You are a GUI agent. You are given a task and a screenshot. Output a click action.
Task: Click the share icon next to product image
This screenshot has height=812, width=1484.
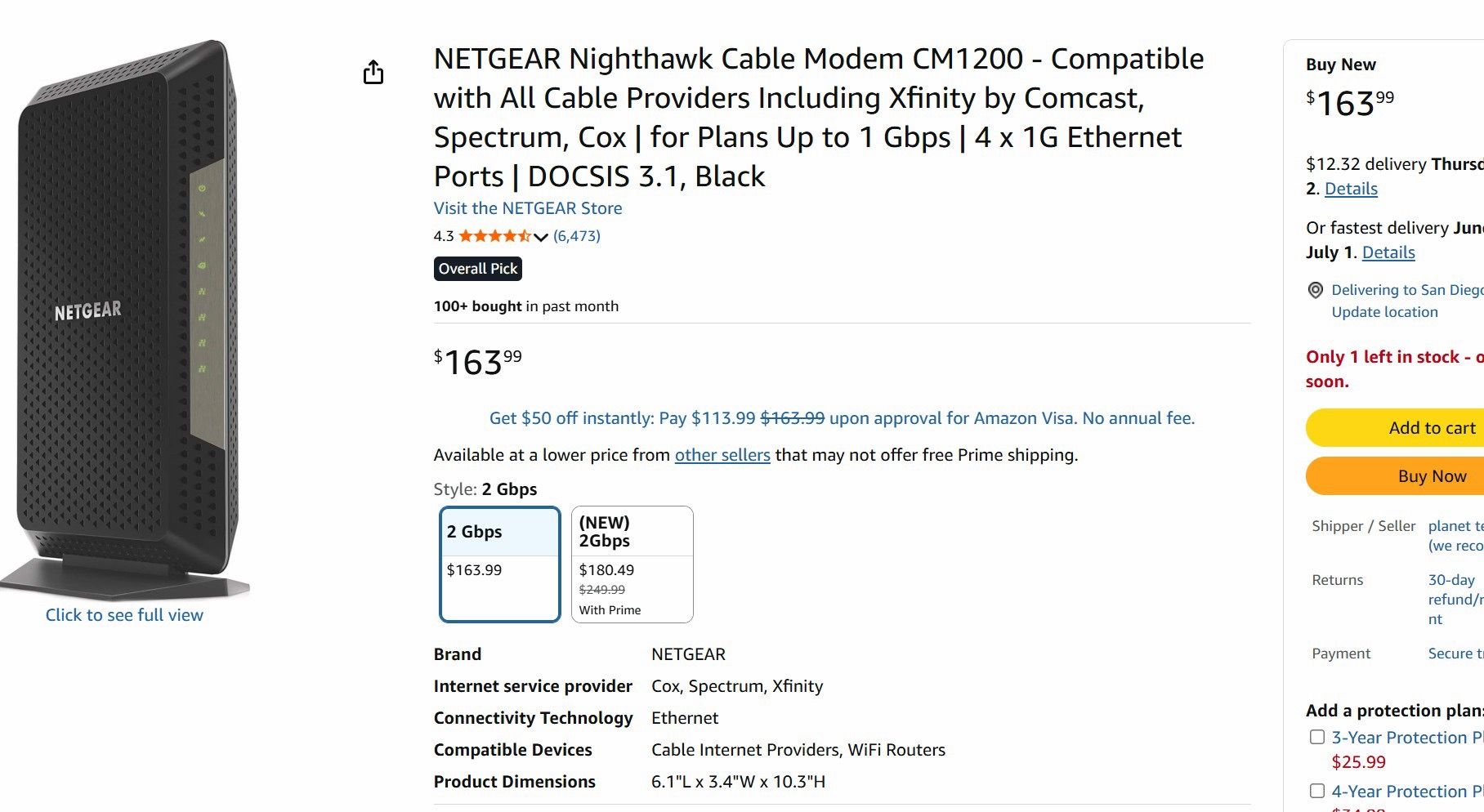[373, 72]
